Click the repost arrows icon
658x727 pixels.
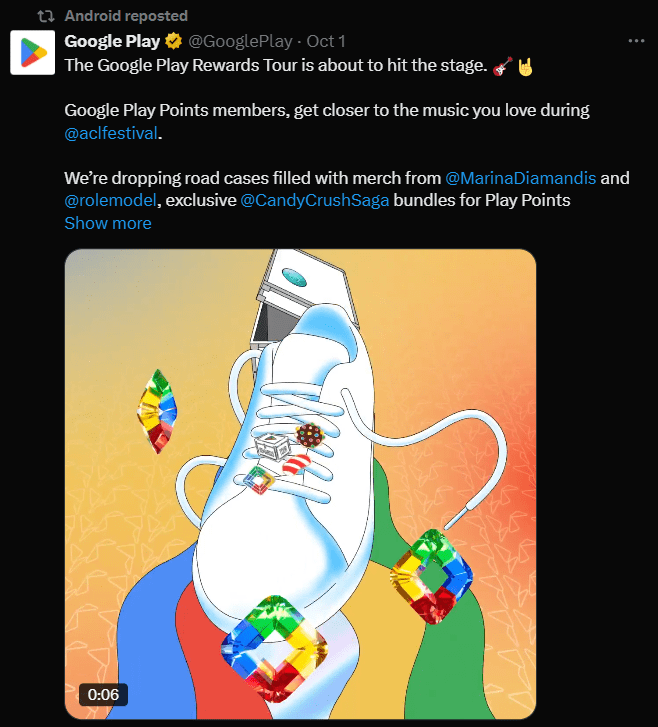coord(45,16)
